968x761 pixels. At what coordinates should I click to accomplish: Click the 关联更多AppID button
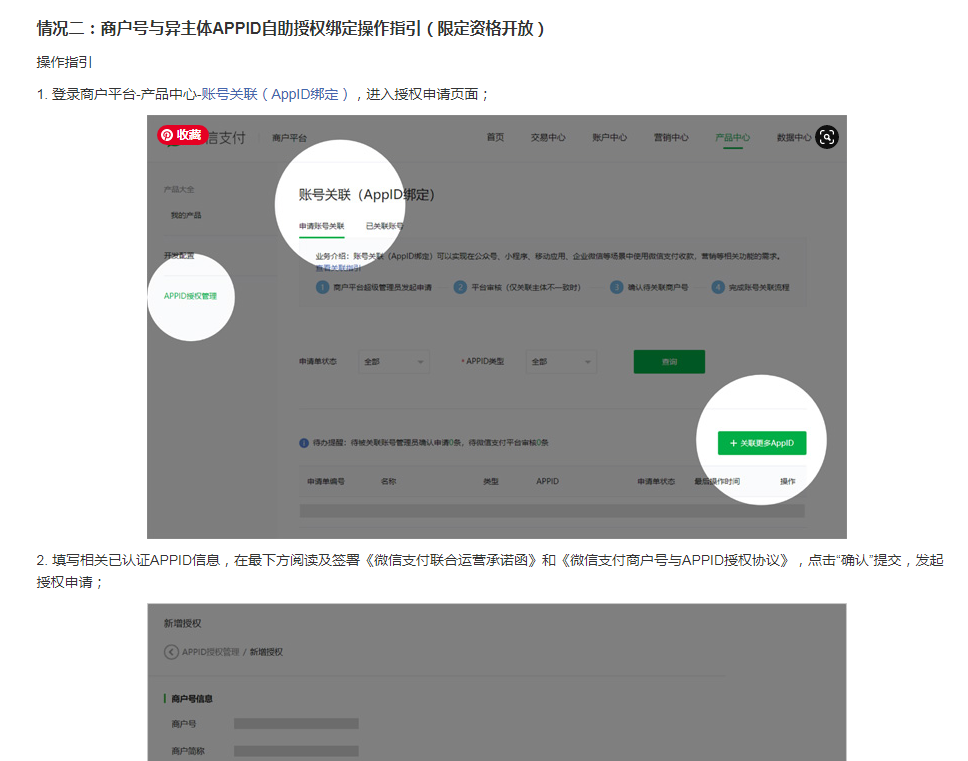tap(762, 443)
